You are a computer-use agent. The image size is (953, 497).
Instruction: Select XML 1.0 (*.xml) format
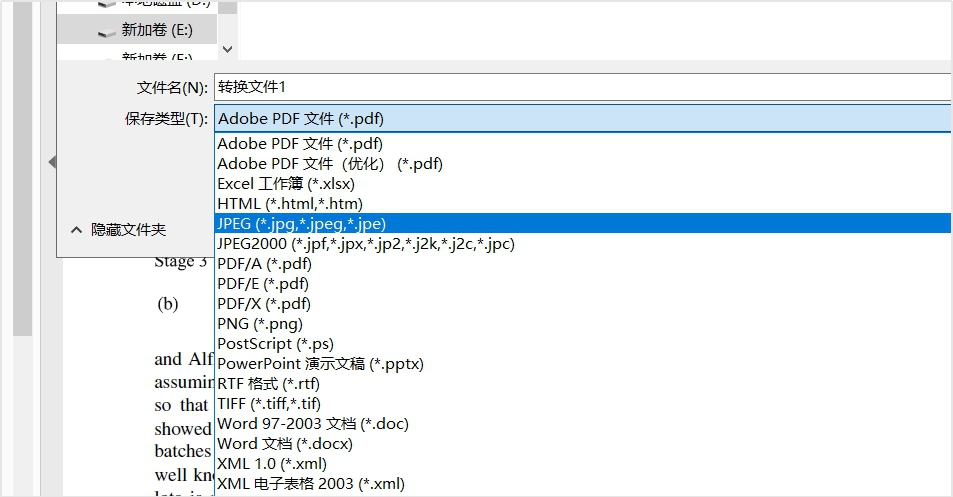pos(583,464)
